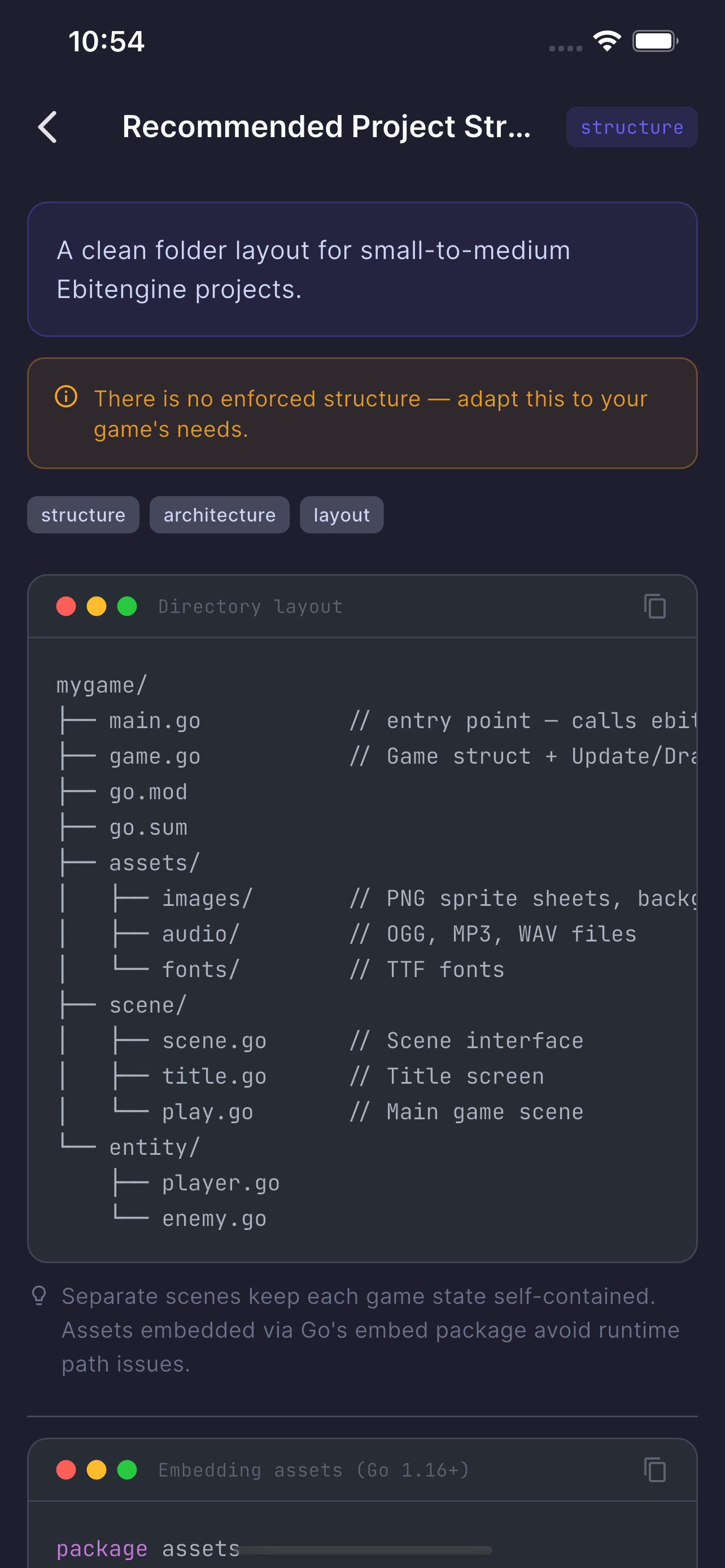Tap the info icon in warning note
This screenshot has width=725, height=1568.
coord(67,397)
